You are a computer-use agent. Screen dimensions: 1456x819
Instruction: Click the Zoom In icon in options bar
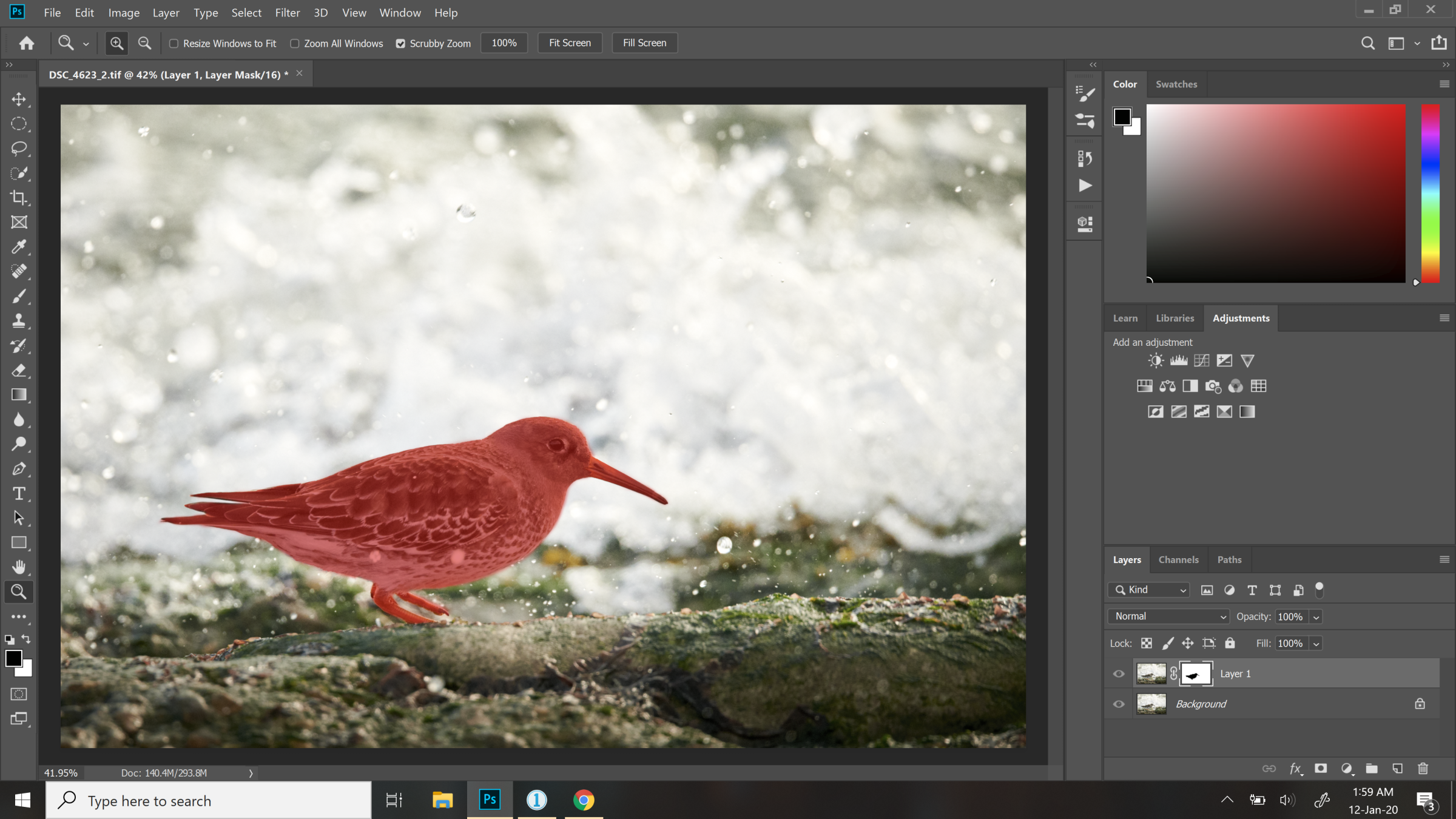point(116,43)
